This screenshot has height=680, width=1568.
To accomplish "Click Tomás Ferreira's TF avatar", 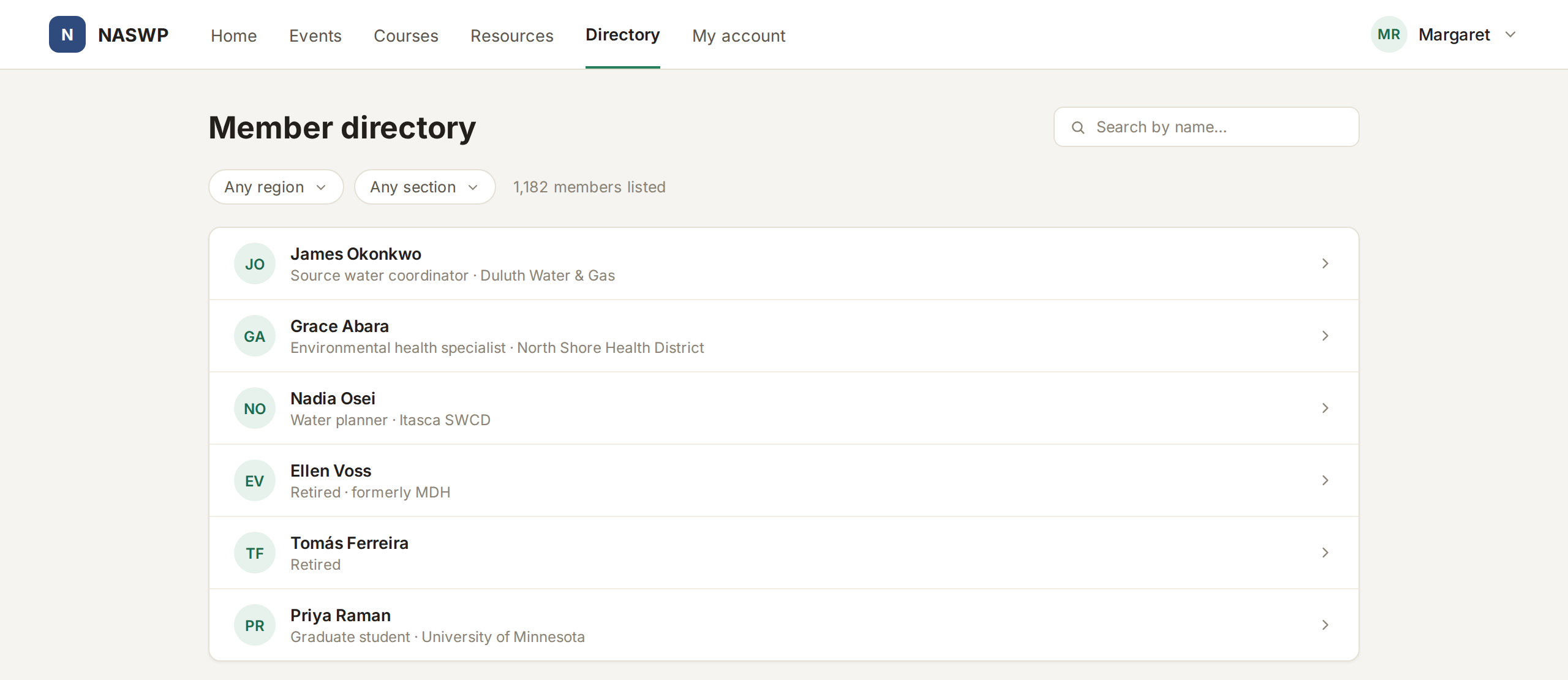I will (x=255, y=553).
